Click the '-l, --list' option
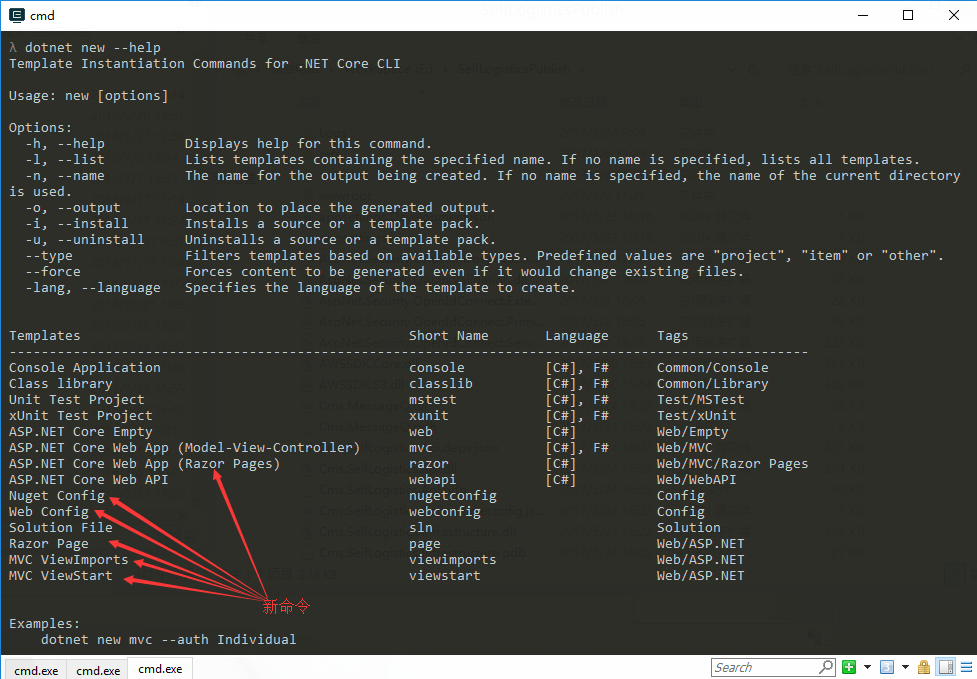This screenshot has width=977, height=679. [x=65, y=159]
